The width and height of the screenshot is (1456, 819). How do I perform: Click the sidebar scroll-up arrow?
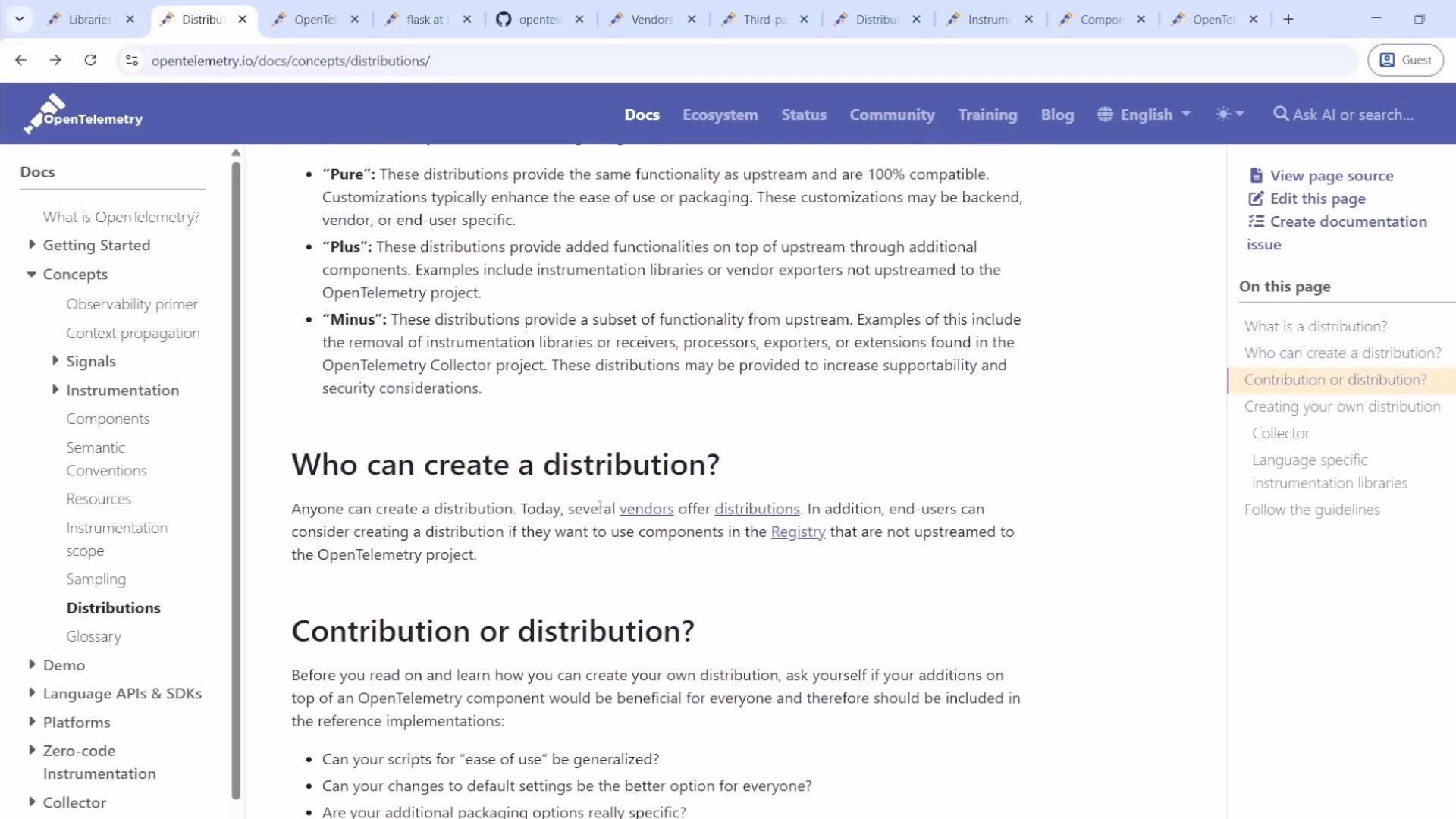(x=236, y=153)
